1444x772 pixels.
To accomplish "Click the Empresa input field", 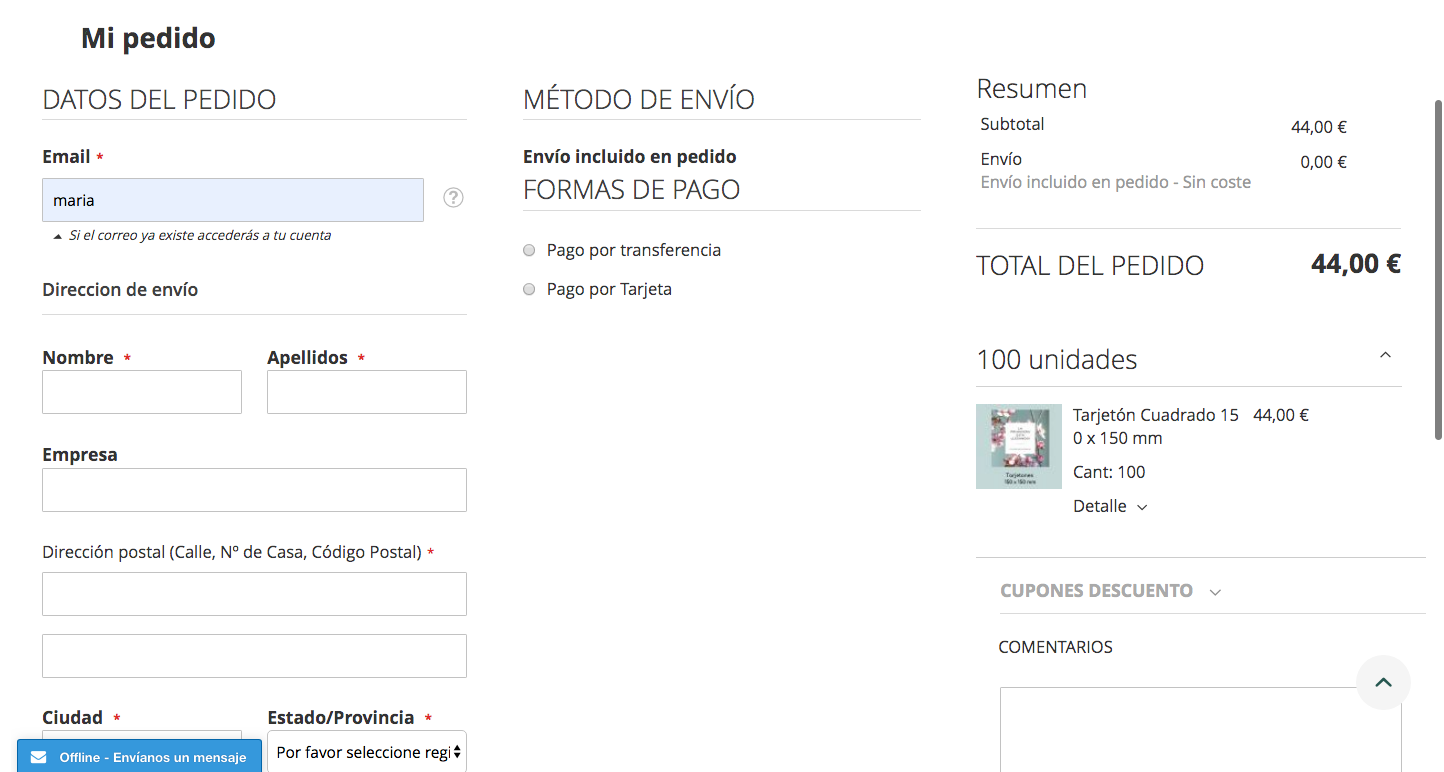I will click(x=254, y=490).
